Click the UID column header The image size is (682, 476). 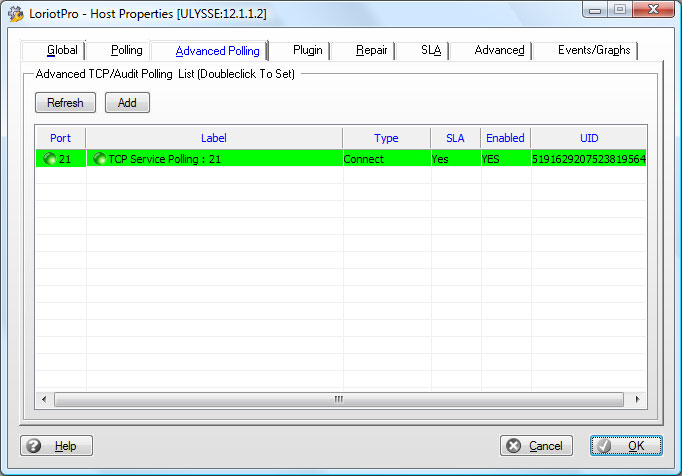(x=589, y=138)
